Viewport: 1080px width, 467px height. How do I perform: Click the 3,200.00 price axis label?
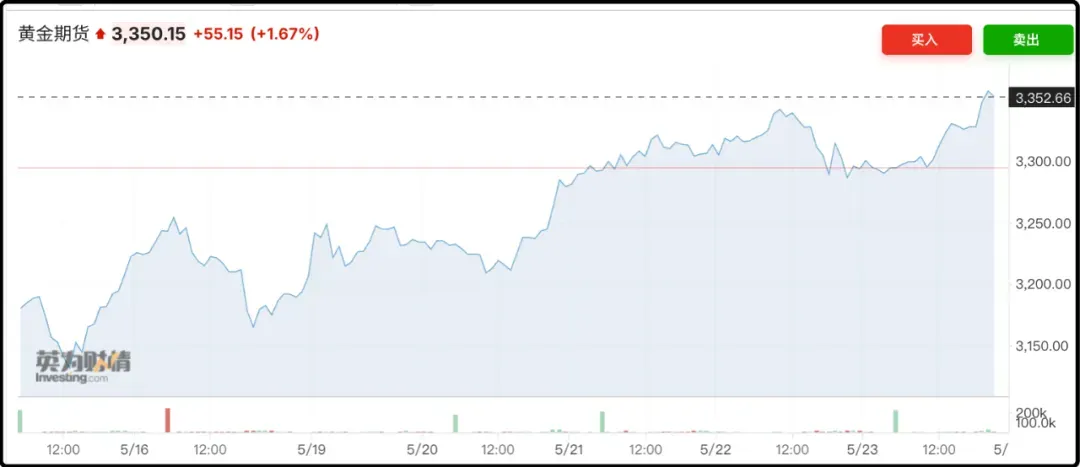click(x=1043, y=285)
